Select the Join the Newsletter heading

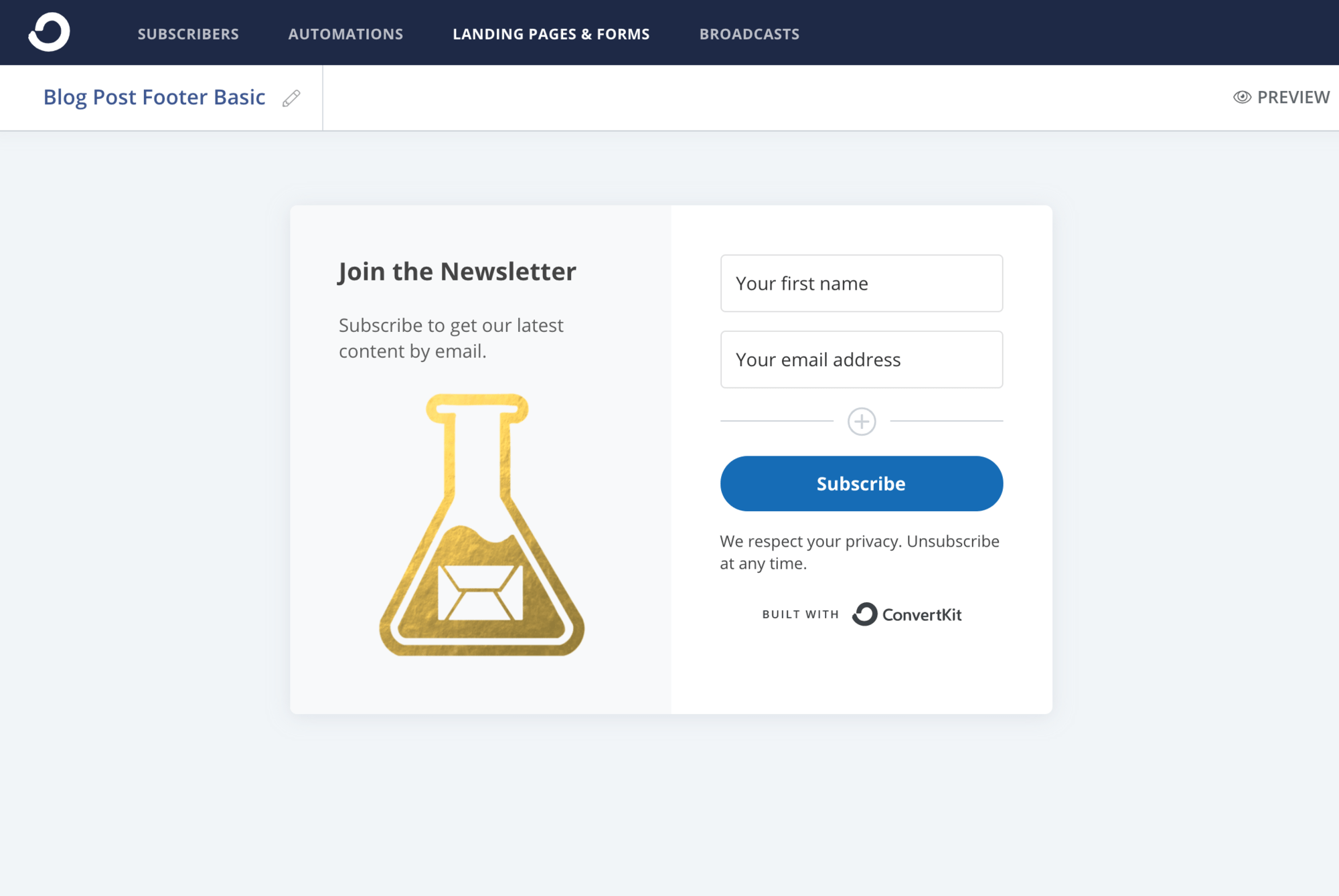coord(457,272)
